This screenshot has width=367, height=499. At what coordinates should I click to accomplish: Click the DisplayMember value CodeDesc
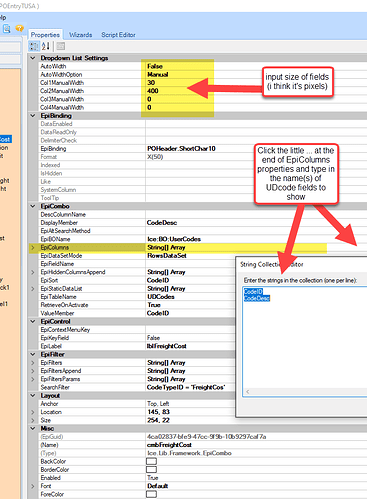162,223
